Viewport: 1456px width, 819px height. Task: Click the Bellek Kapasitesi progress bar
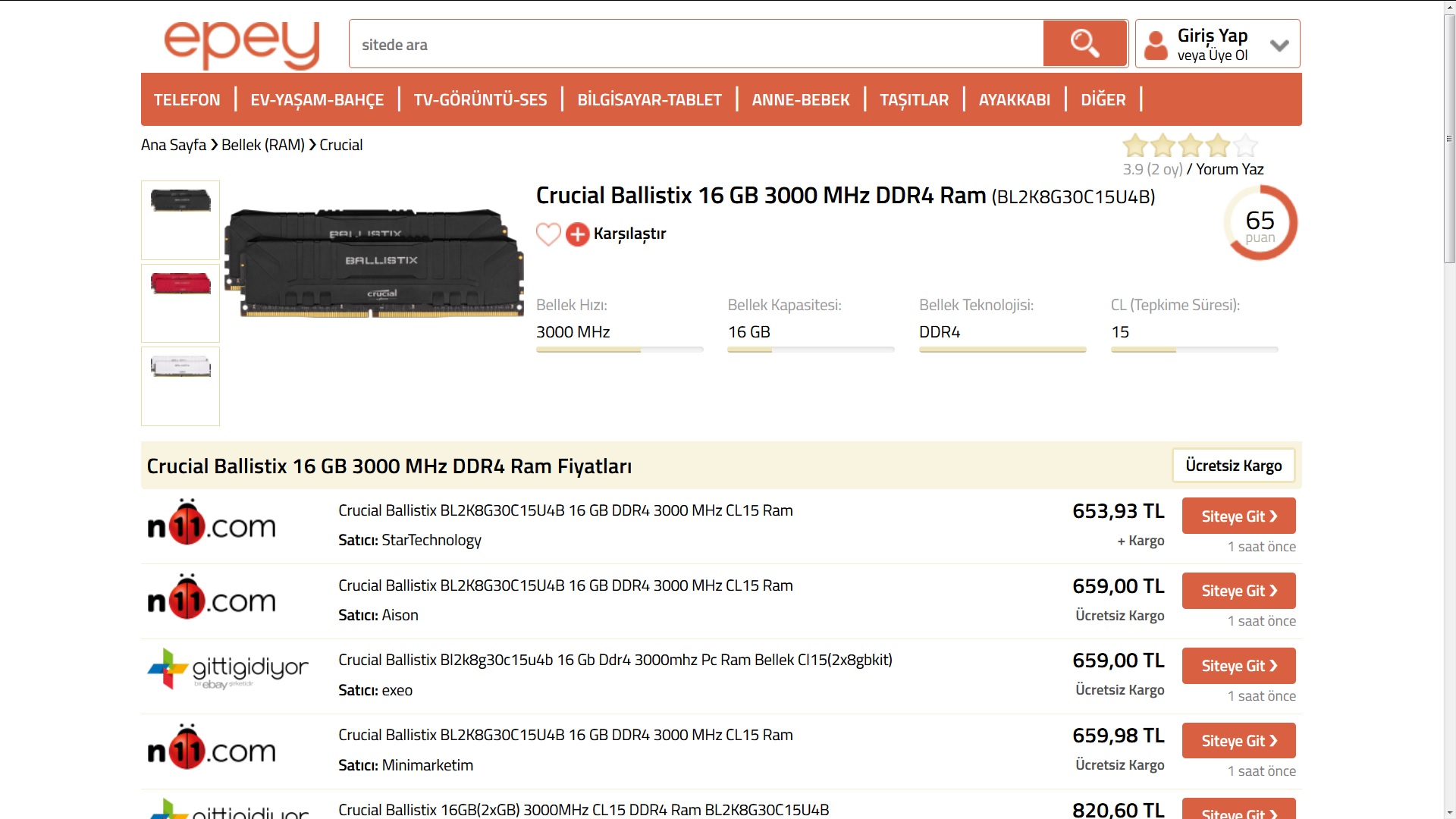pos(811,350)
